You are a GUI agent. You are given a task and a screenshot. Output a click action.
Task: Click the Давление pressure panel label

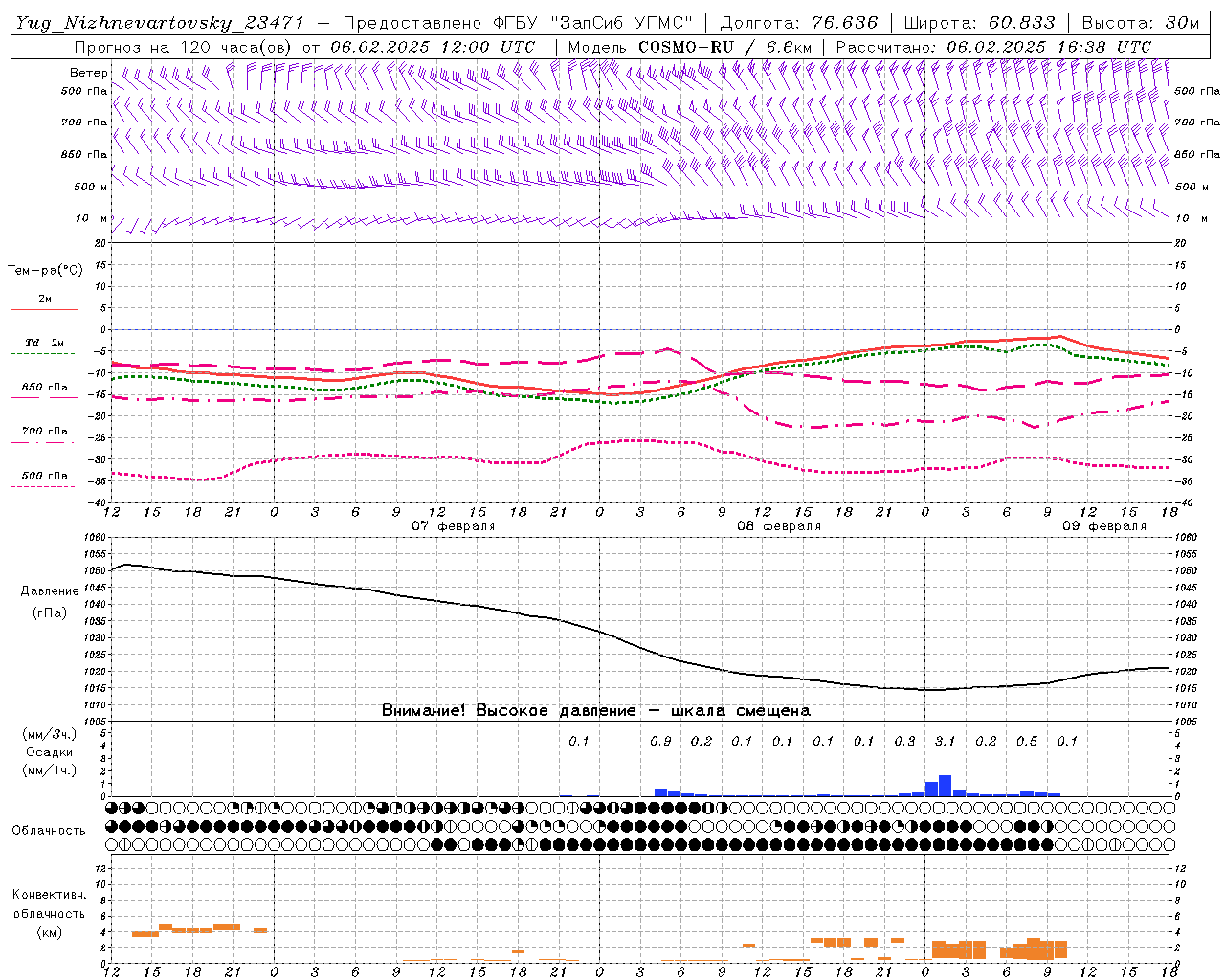(x=50, y=591)
